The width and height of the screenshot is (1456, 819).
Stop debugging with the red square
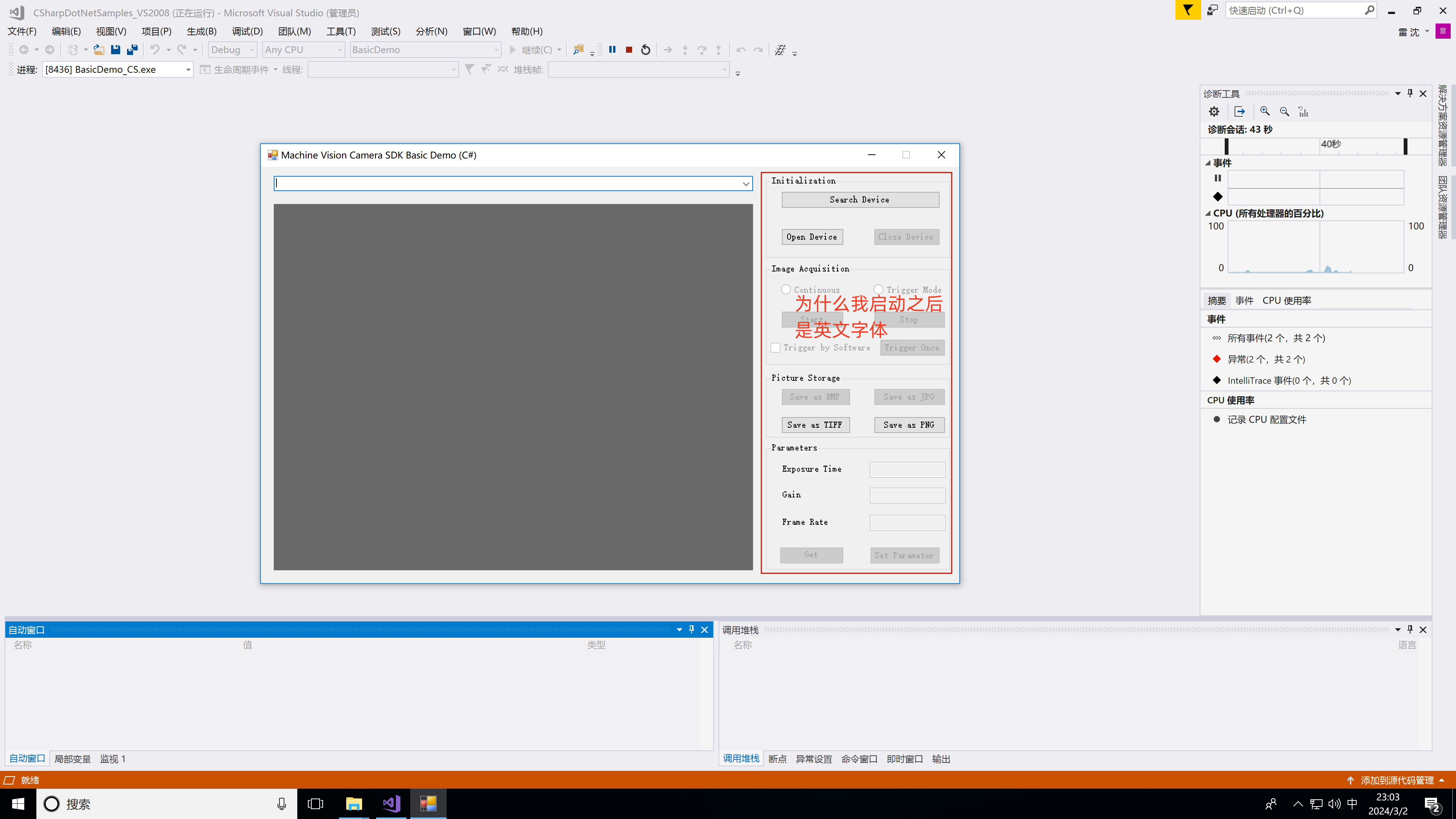pyautogui.click(x=629, y=50)
